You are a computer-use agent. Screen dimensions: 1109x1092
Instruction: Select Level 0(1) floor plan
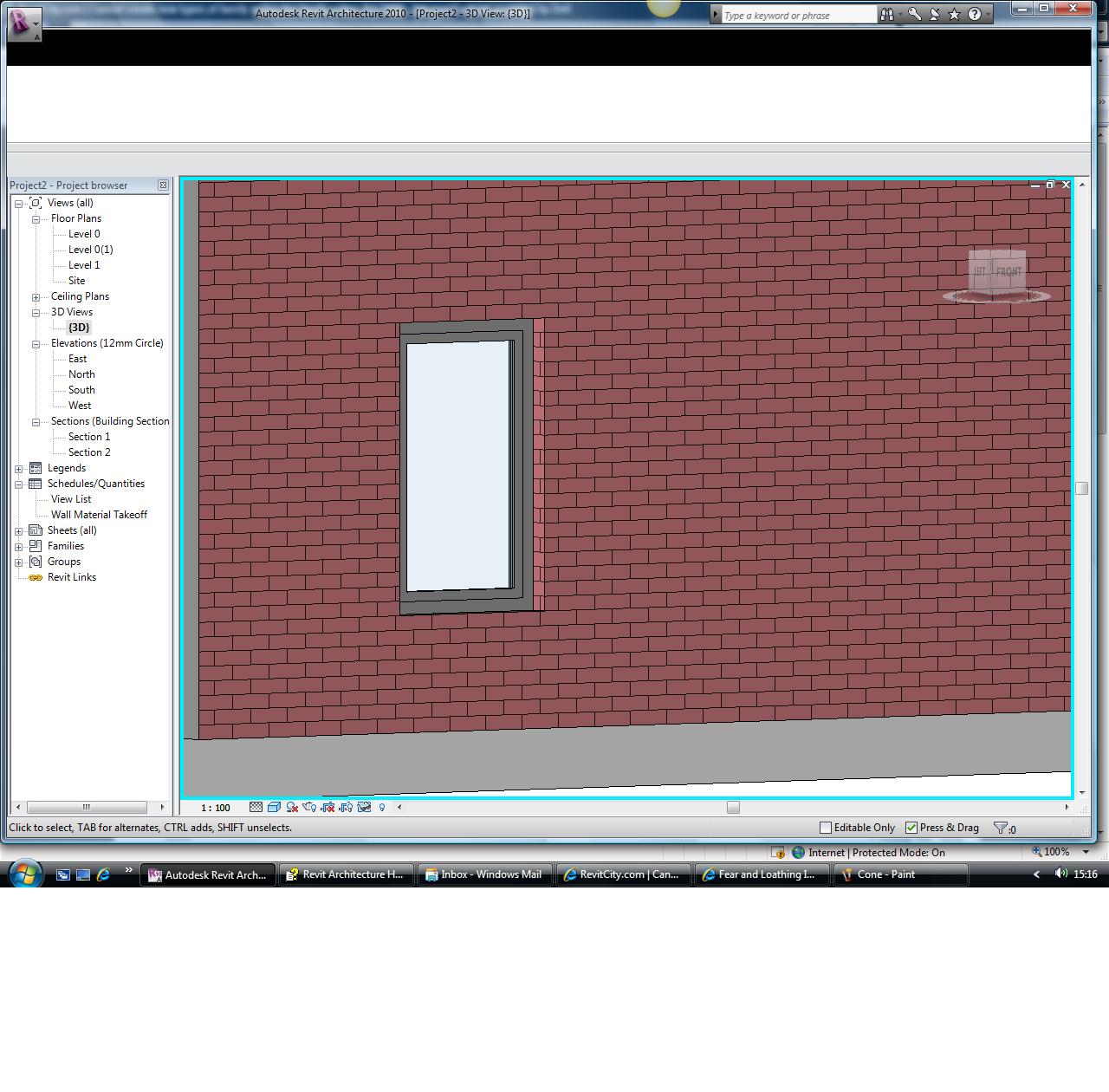pyautogui.click(x=91, y=250)
